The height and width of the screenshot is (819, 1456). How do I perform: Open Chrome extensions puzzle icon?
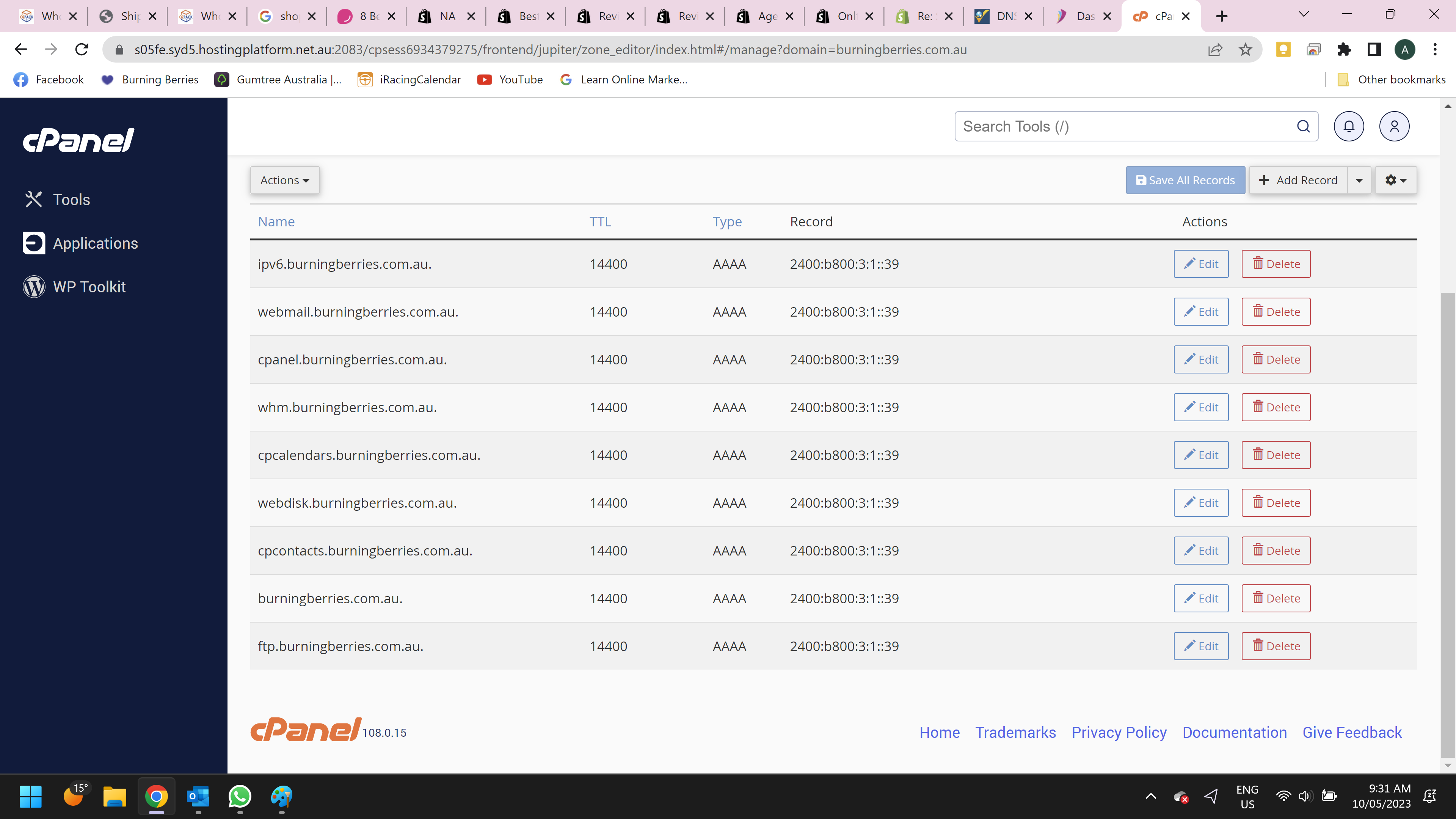[x=1343, y=50]
